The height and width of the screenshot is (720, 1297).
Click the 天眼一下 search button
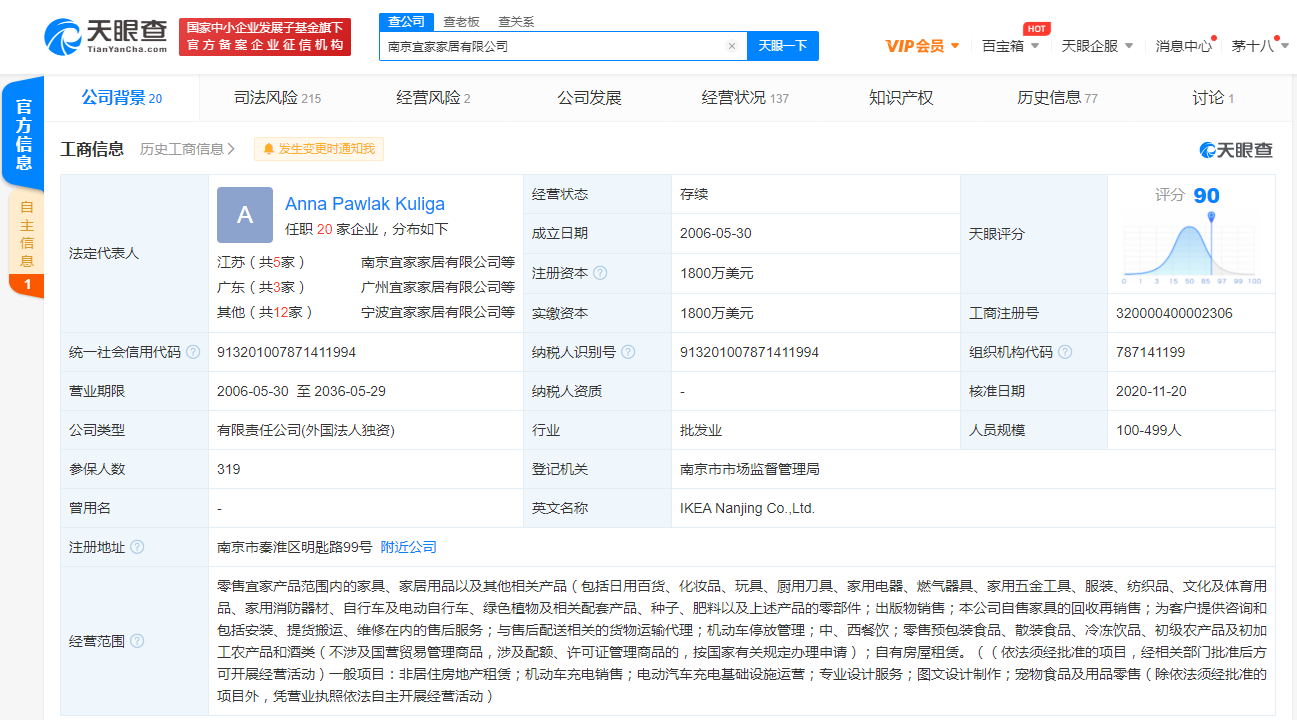click(783, 46)
